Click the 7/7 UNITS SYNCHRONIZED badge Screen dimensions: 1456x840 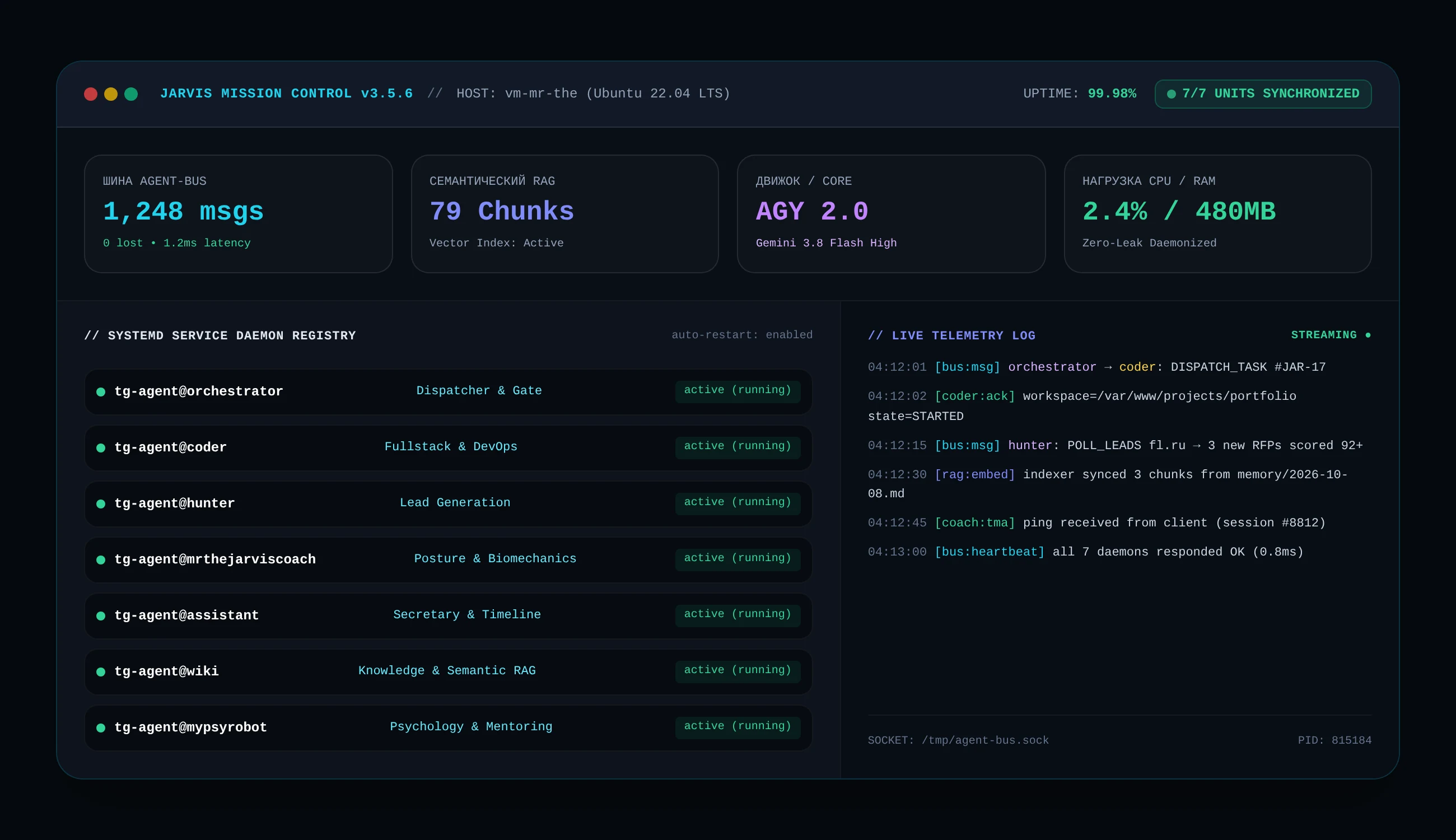(1263, 94)
